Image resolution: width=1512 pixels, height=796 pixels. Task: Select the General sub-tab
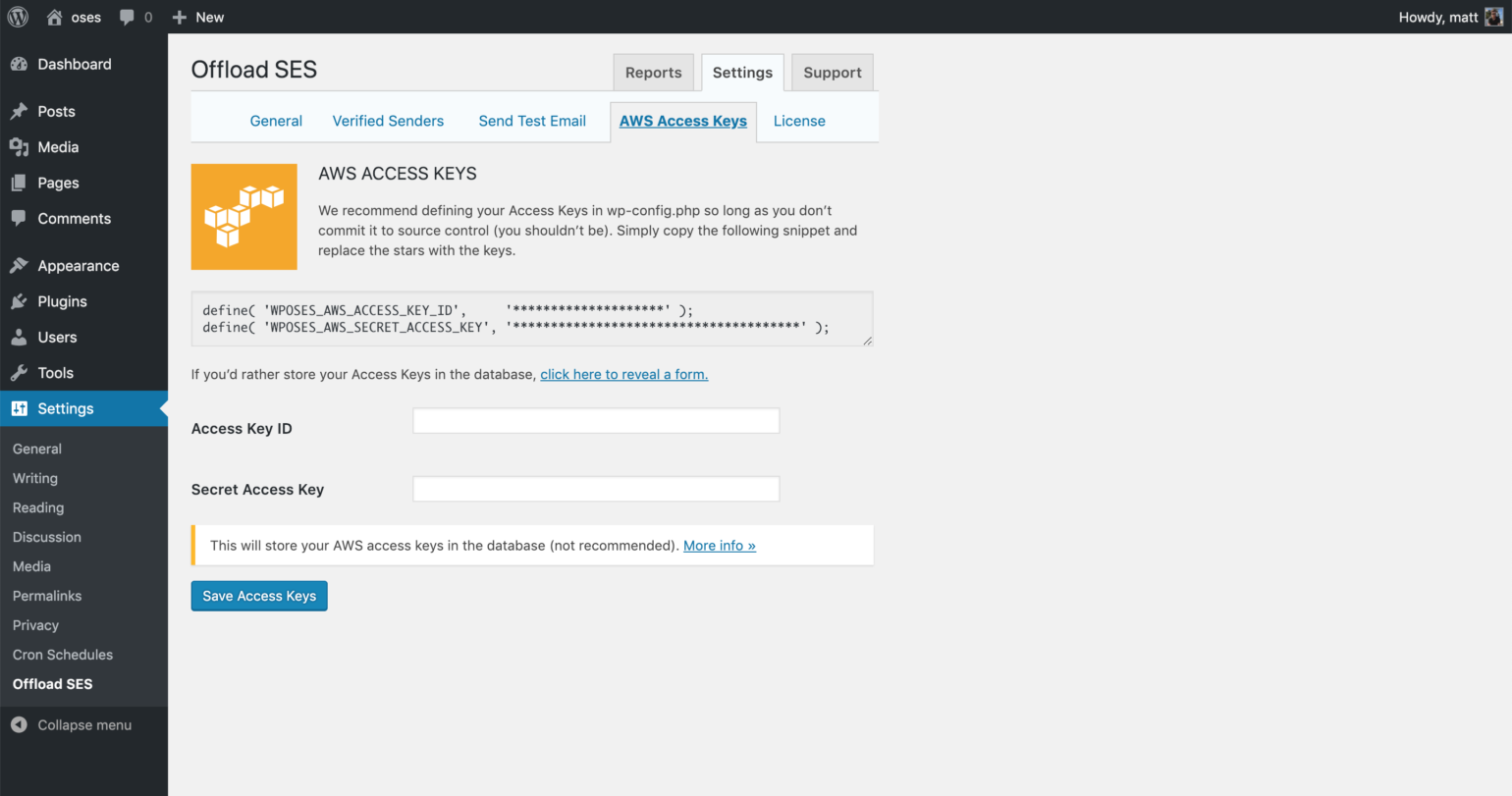(x=276, y=121)
